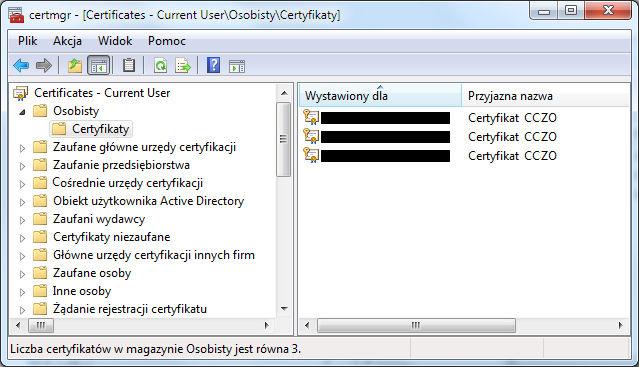This screenshot has height=367, width=639.
Task: Click tree pane horizontal scroll left arrow
Action: 18,325
